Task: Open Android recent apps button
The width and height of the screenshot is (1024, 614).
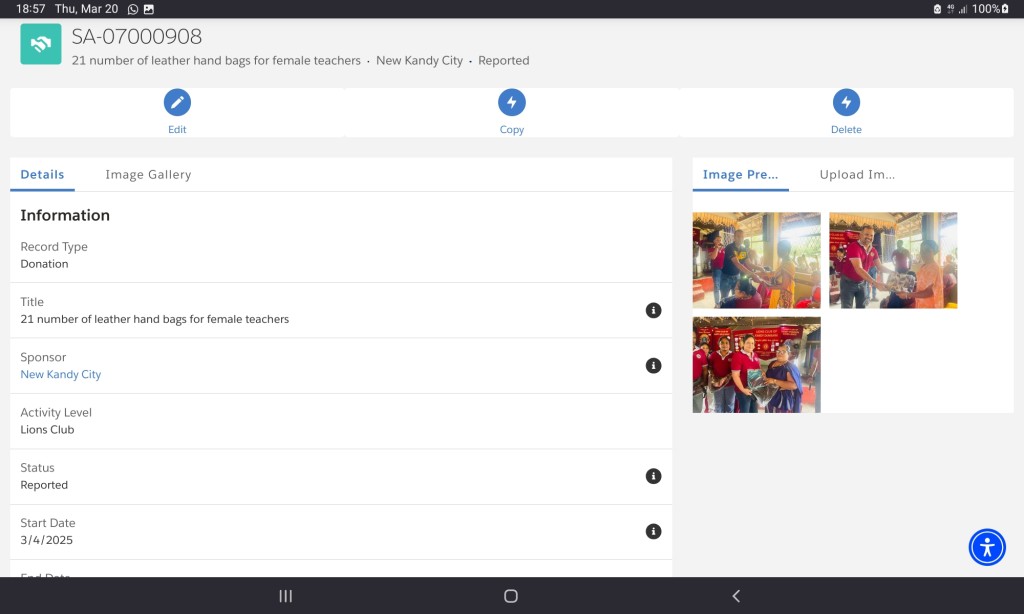Action: [285, 596]
